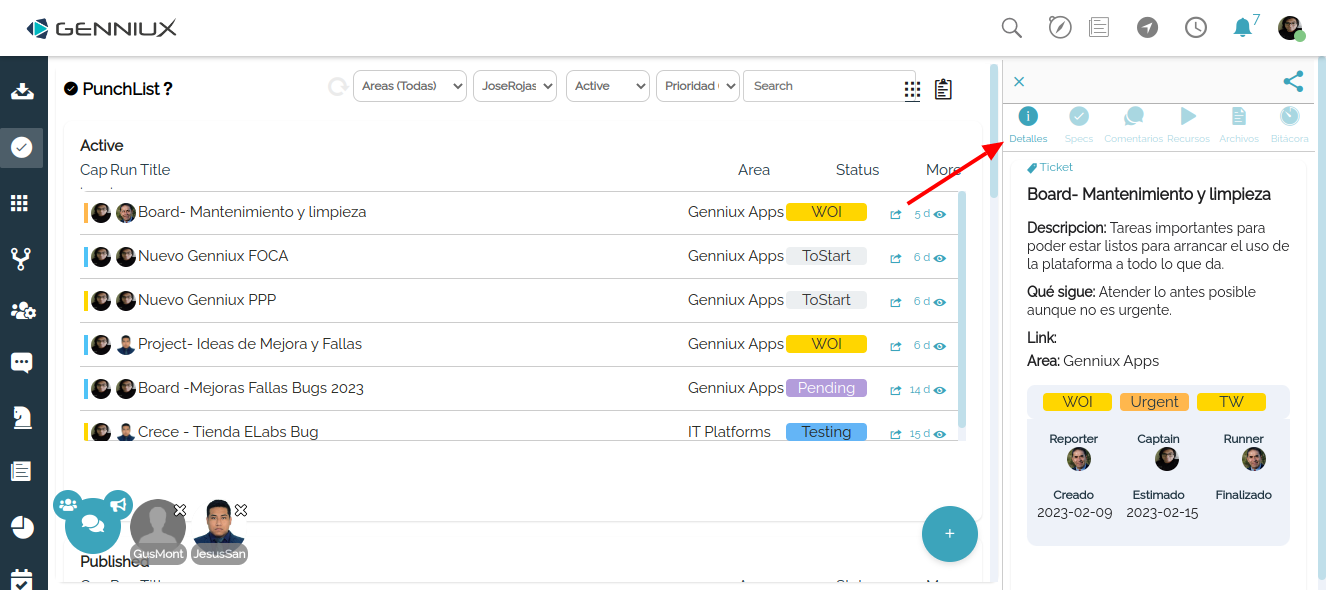Switch to grid view with the dots icon

pos(912,90)
